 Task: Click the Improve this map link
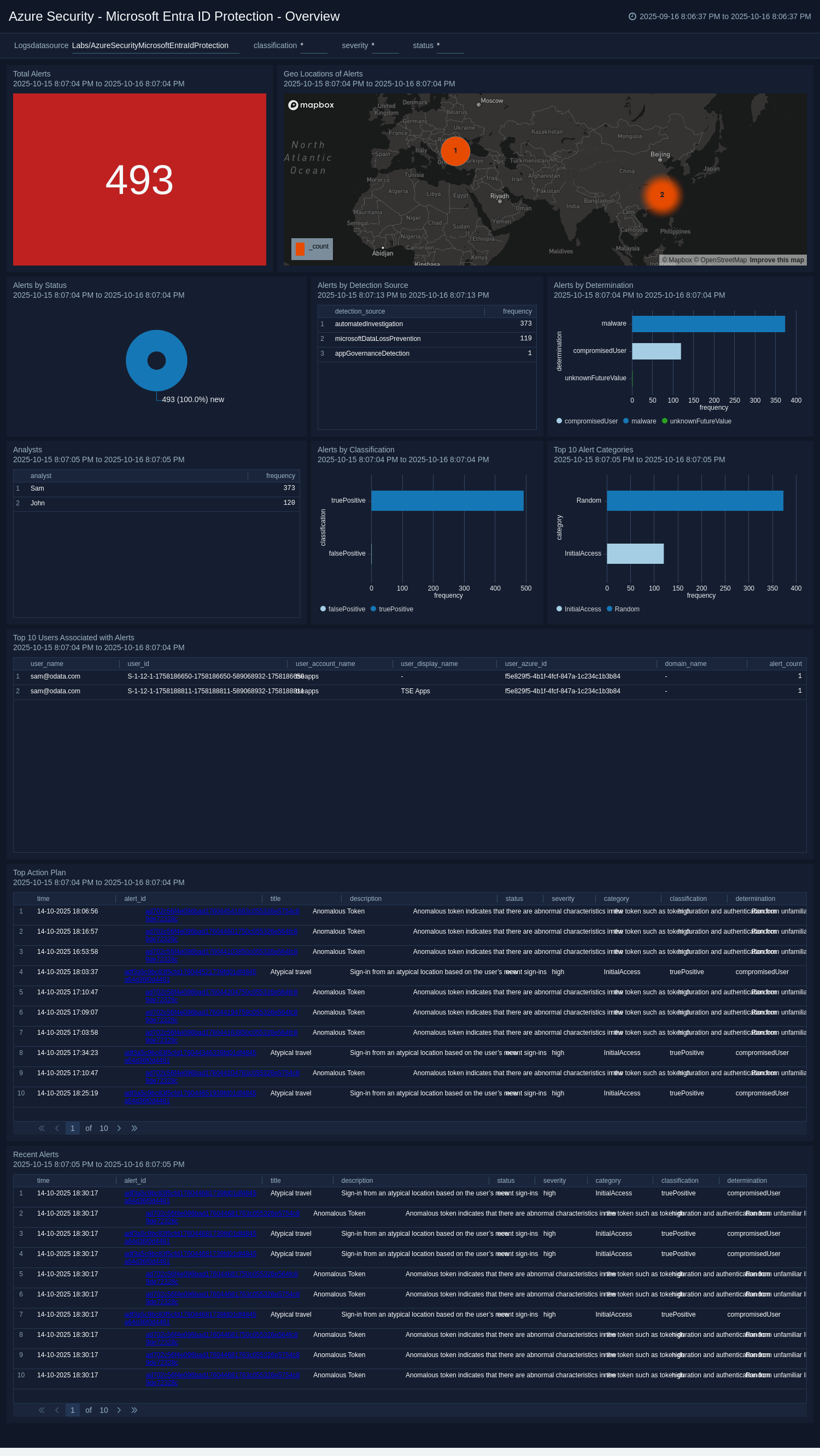click(x=776, y=260)
